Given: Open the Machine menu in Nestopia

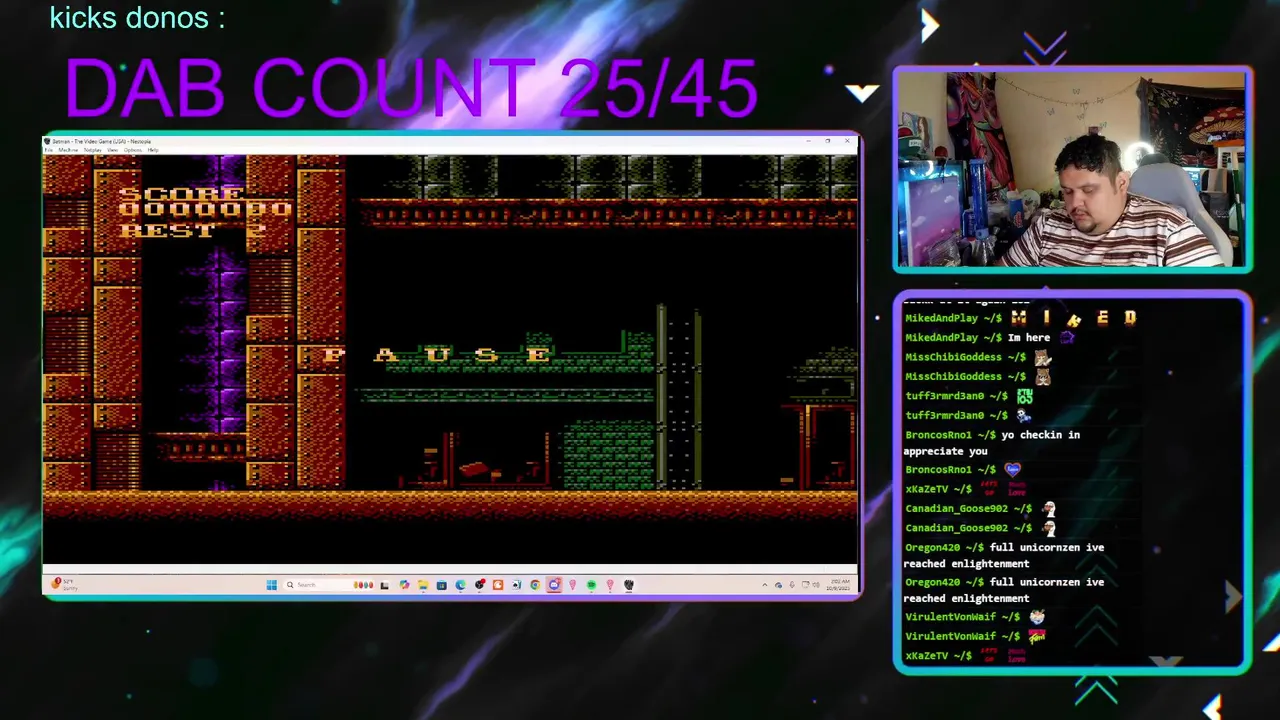Looking at the screenshot, I should (x=68, y=150).
